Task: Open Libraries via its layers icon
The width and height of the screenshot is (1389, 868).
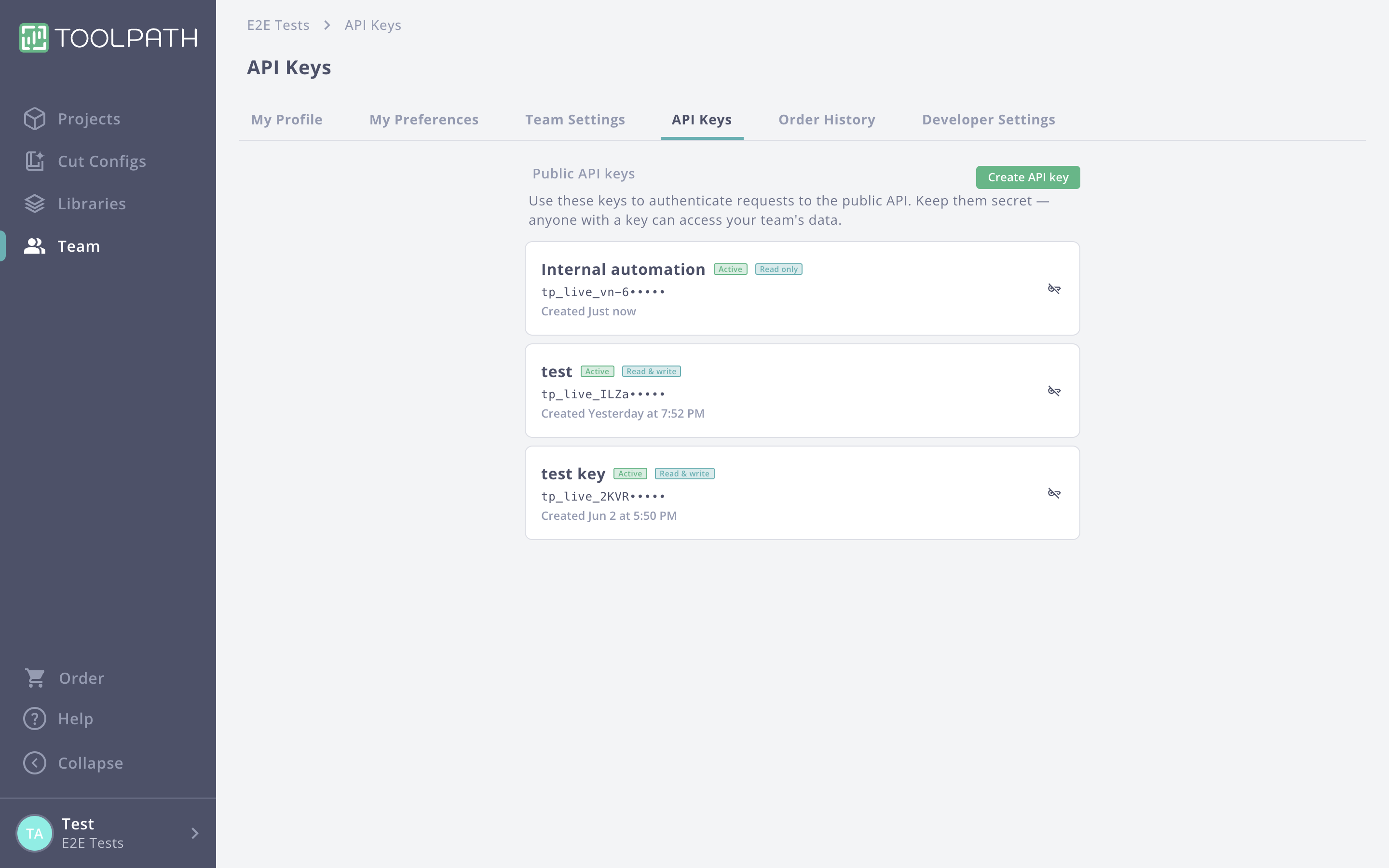Action: 34,204
